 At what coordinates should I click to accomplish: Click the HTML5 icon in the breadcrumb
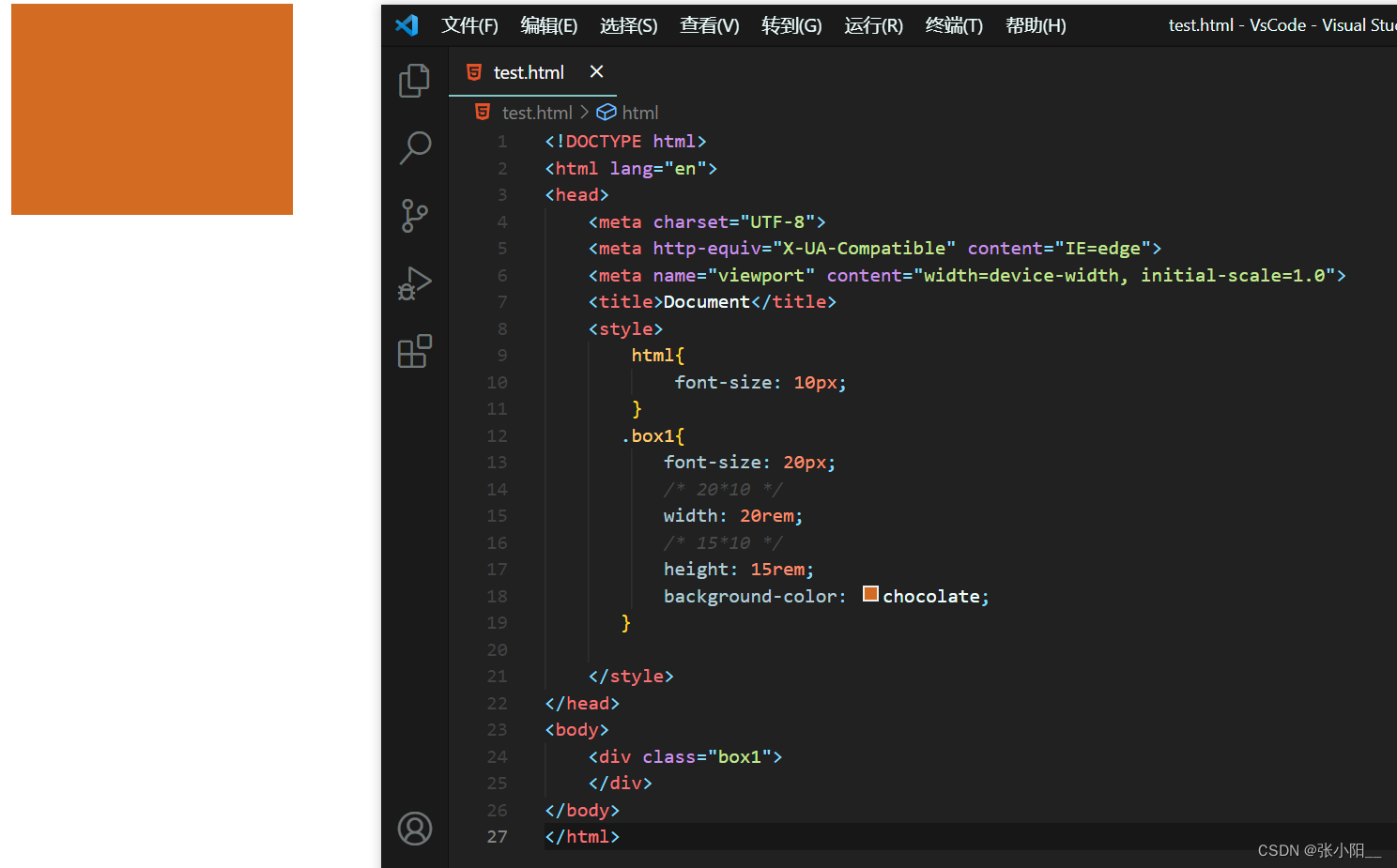[x=483, y=112]
